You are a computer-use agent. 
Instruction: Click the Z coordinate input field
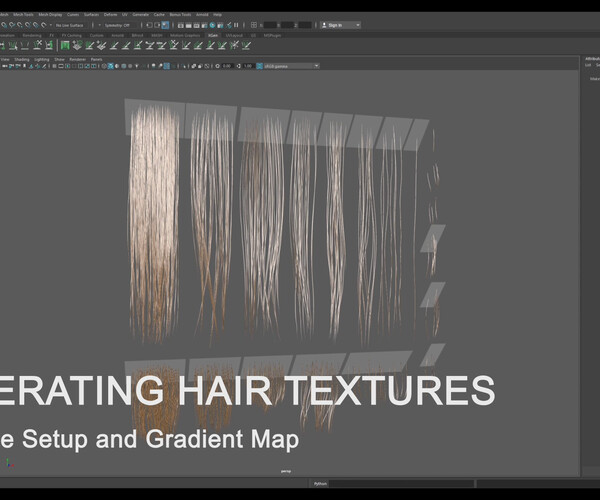(305, 25)
